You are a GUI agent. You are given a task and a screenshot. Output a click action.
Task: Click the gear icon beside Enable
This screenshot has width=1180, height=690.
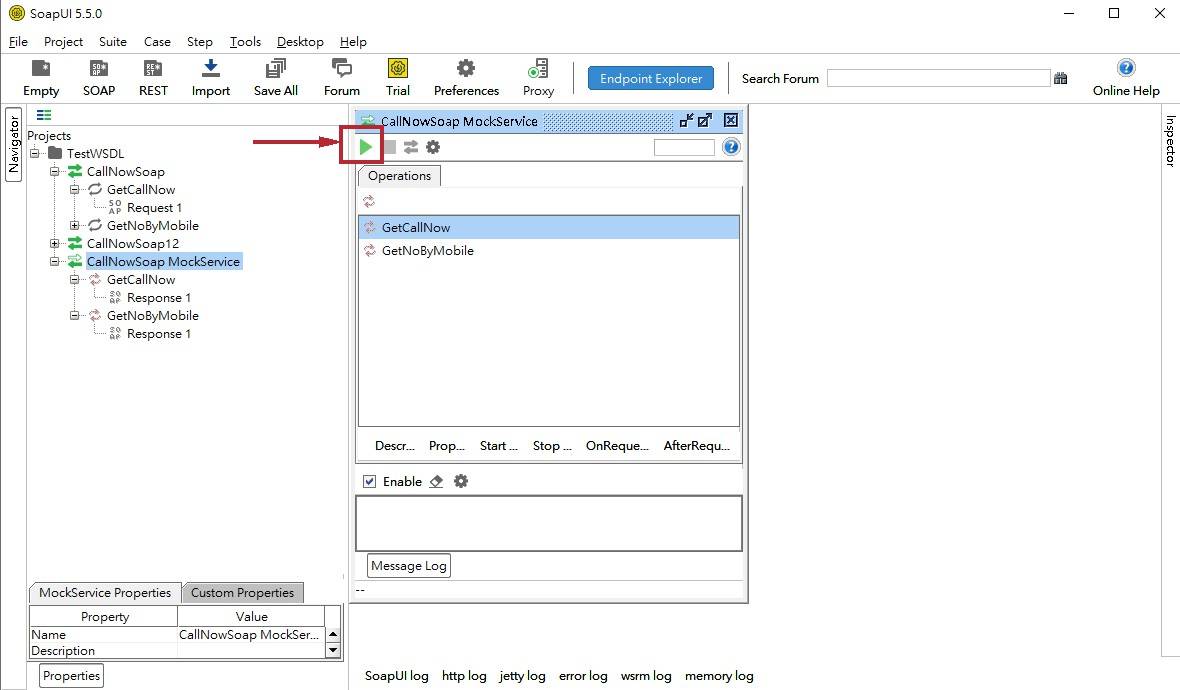click(x=461, y=482)
